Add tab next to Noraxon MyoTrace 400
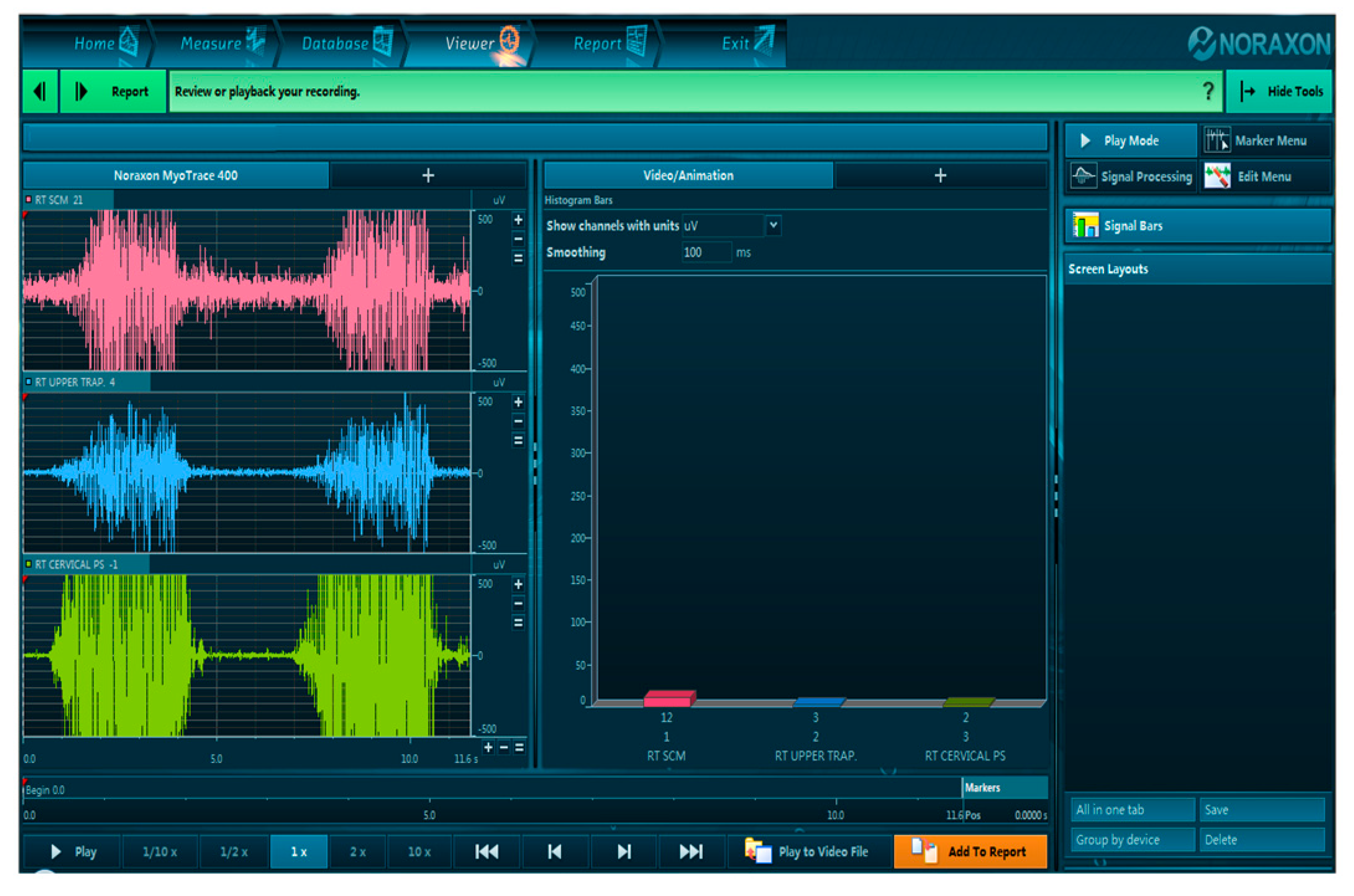 click(x=428, y=175)
